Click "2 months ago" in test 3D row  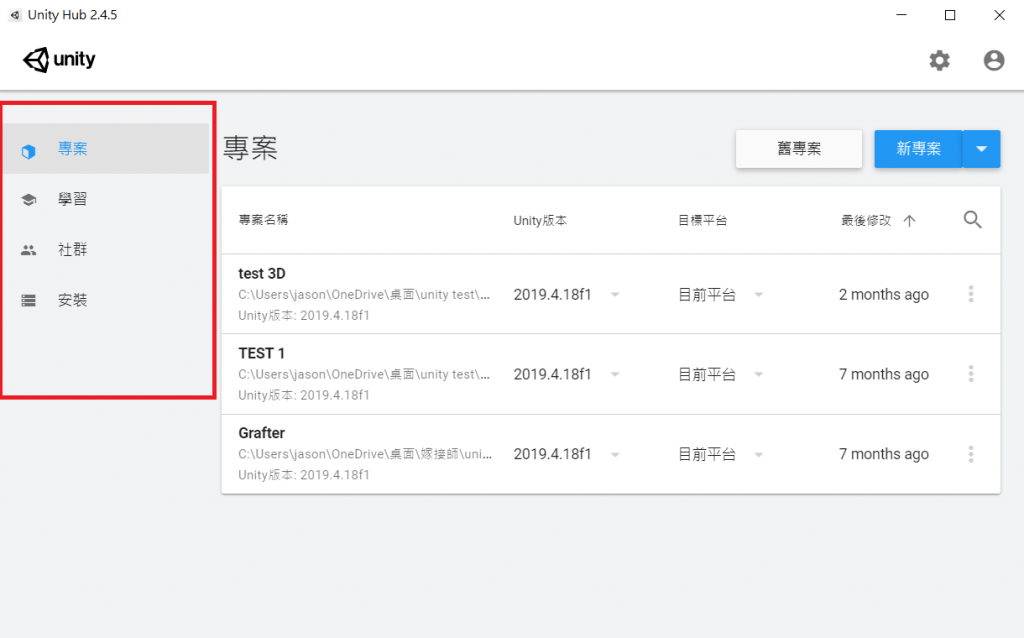884,295
